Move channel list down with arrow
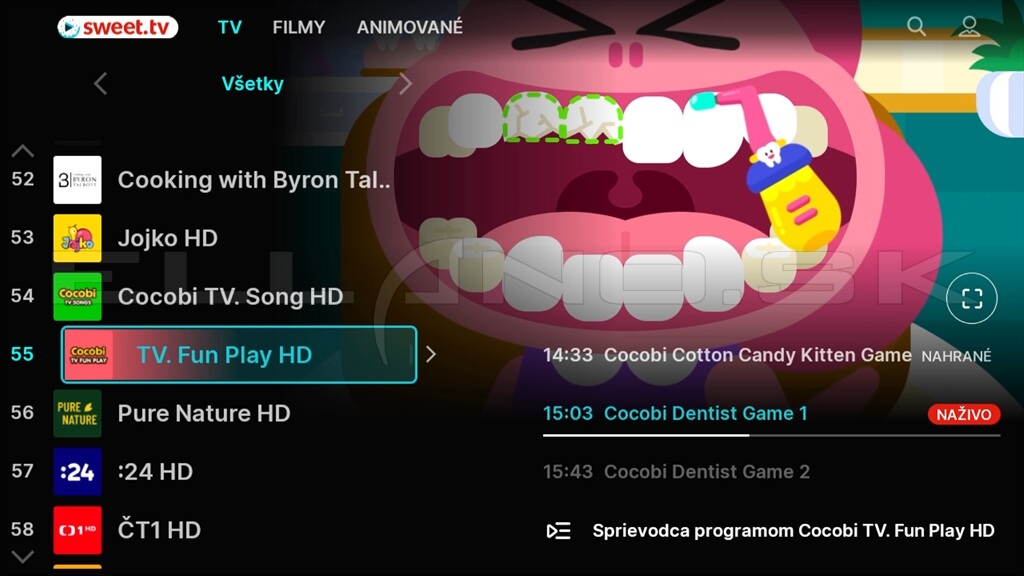The image size is (1024, 576). point(23,557)
